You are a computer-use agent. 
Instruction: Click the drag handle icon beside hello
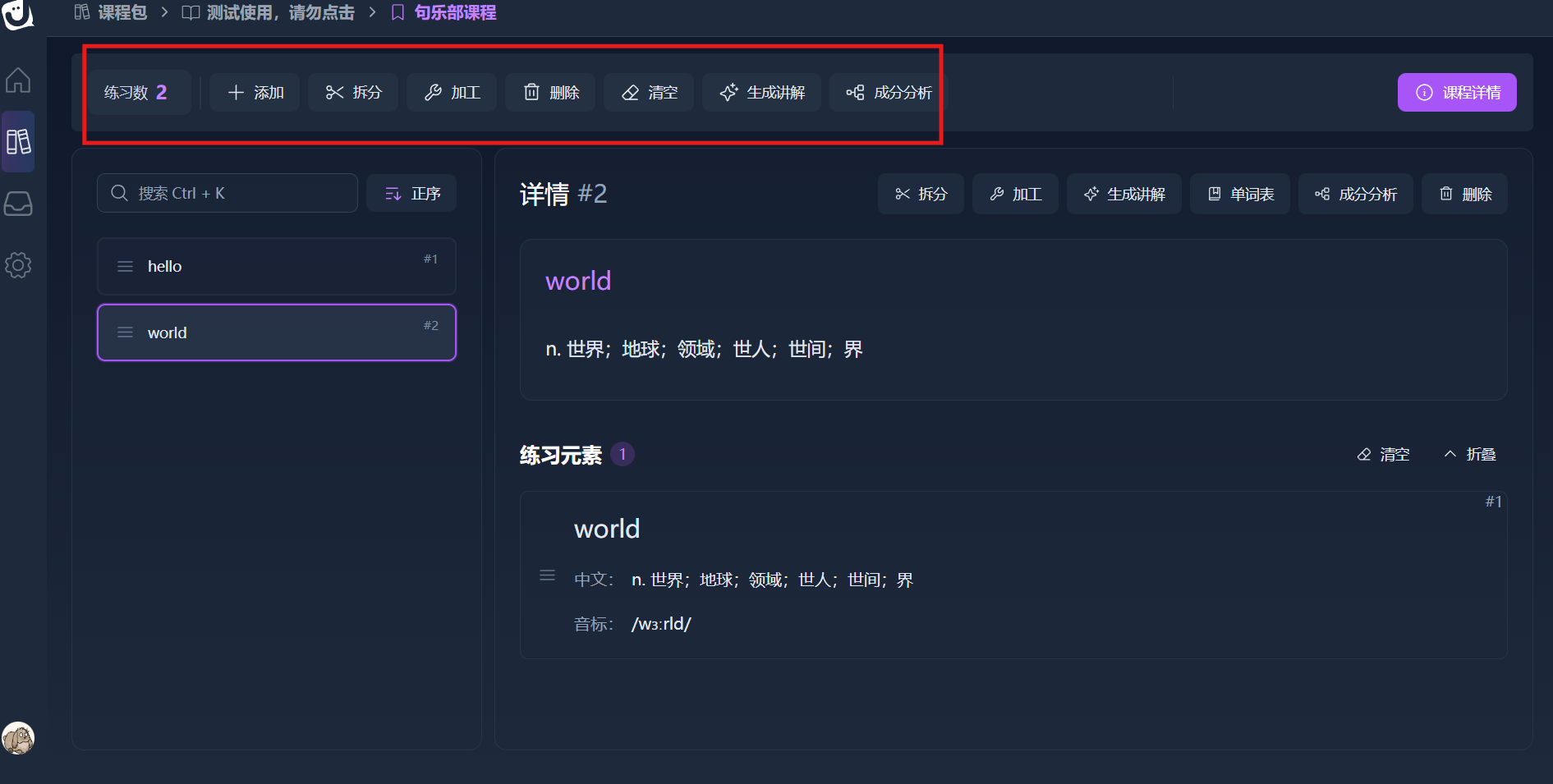click(x=125, y=267)
